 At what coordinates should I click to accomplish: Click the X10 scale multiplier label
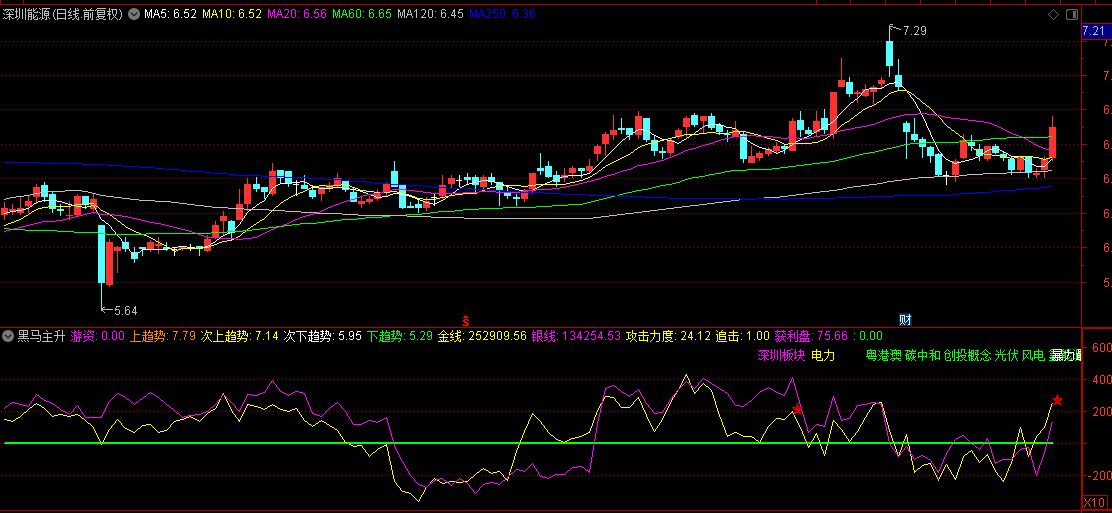tap(1096, 502)
